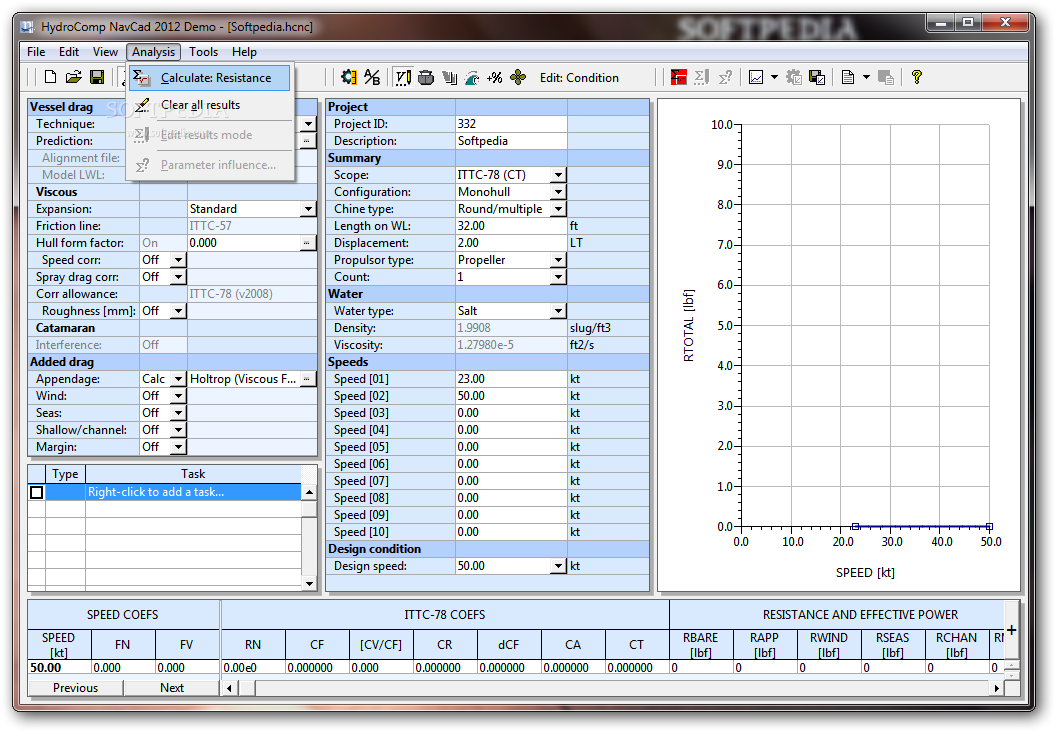Click the Edit results mode toolbar icon
The image size is (1056, 732).
[701, 77]
